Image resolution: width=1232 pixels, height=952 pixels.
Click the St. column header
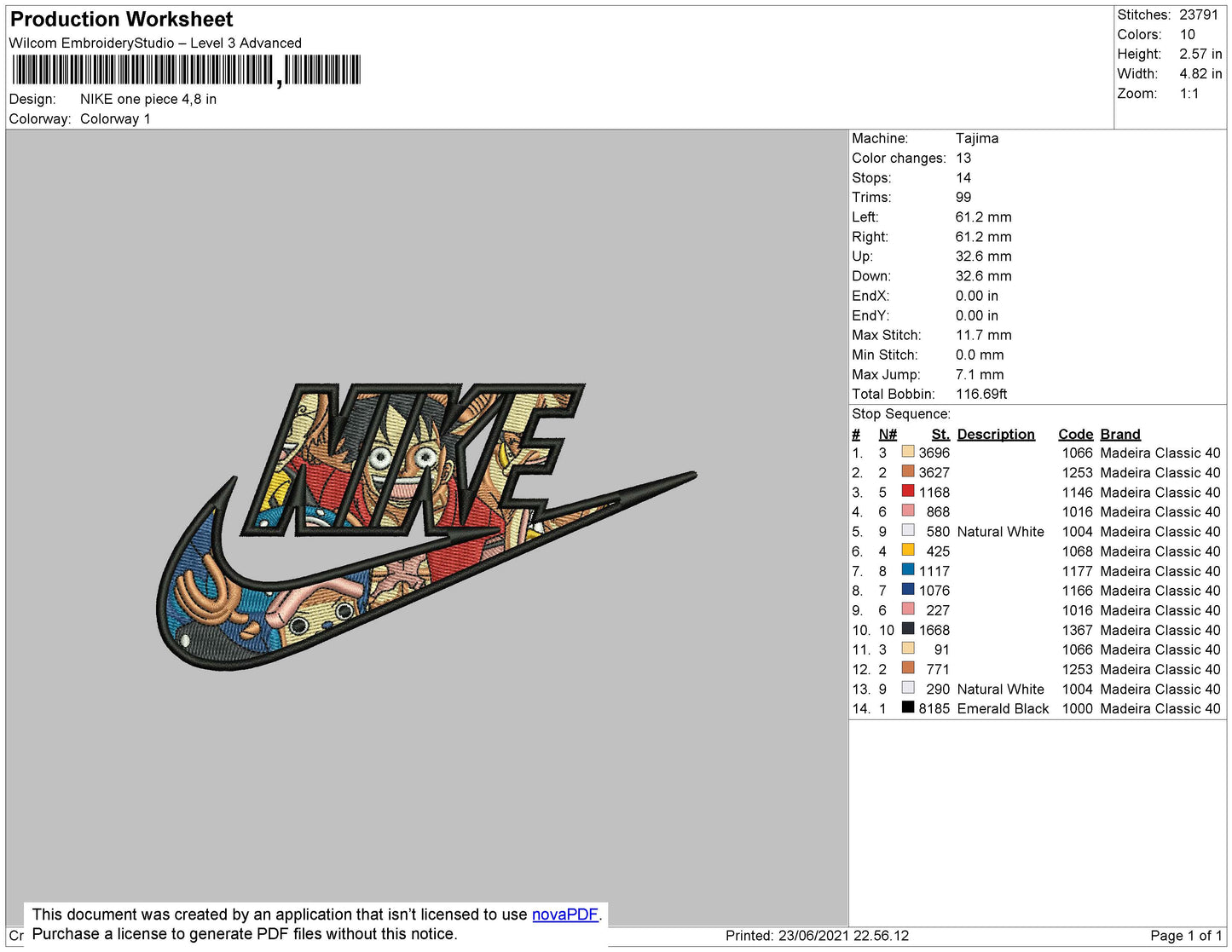click(940, 434)
